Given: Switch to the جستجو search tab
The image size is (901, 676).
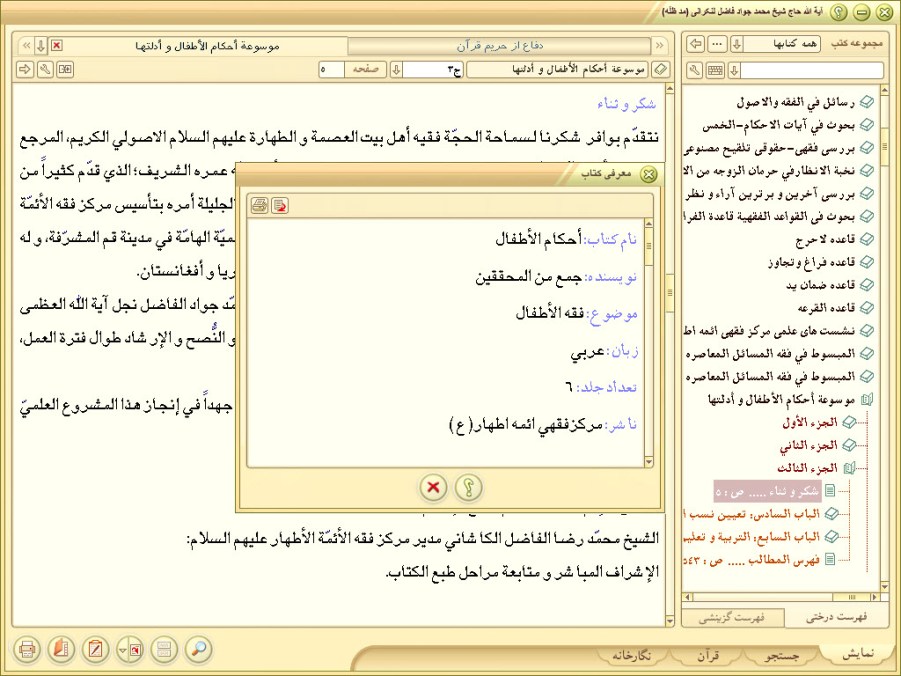Looking at the screenshot, I should click(781, 656).
